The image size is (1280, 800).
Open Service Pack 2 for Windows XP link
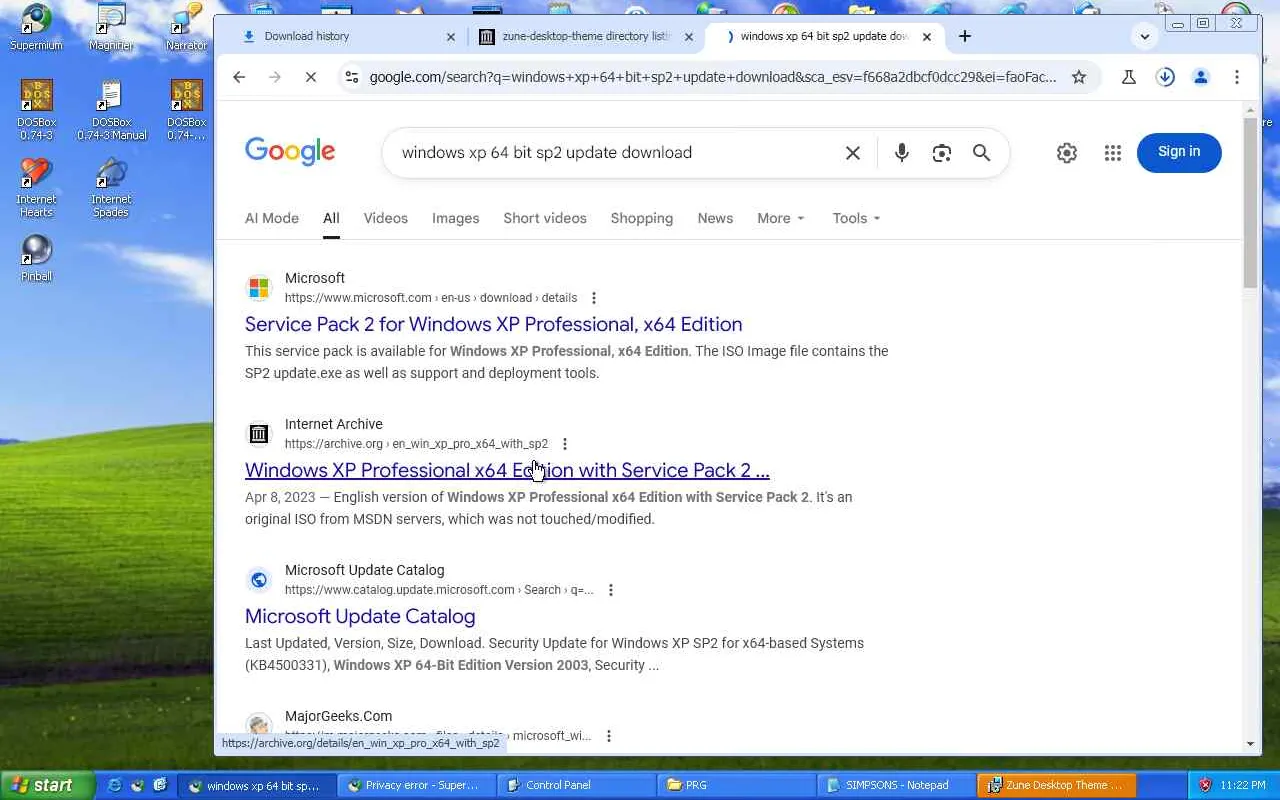tap(494, 324)
